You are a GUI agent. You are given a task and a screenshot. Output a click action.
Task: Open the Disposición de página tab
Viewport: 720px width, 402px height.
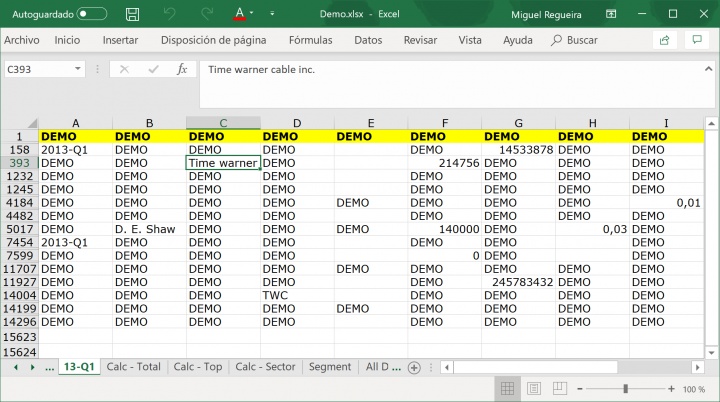click(x=214, y=40)
